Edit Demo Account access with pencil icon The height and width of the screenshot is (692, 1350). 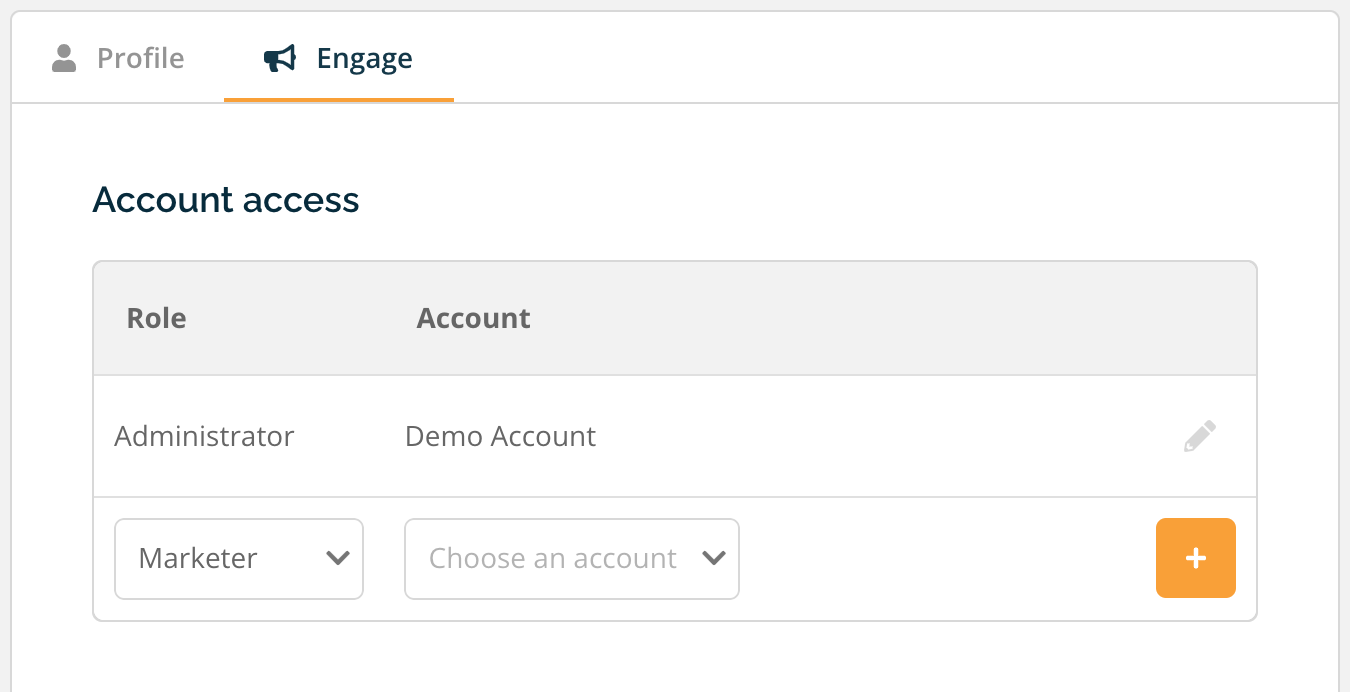pos(1200,436)
